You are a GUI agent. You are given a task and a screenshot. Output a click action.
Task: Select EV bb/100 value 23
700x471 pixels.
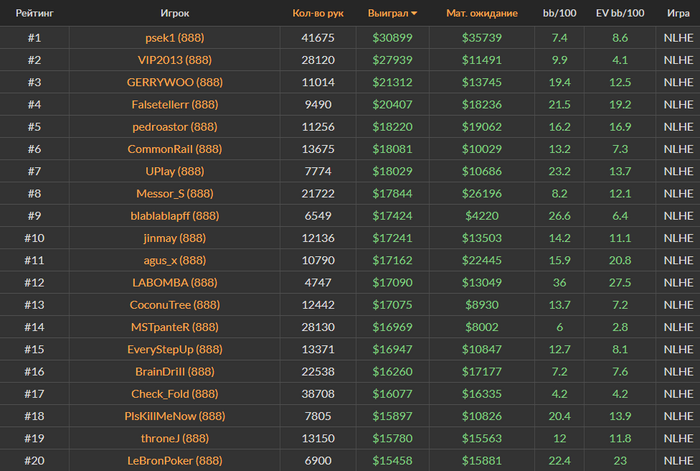(x=620, y=461)
